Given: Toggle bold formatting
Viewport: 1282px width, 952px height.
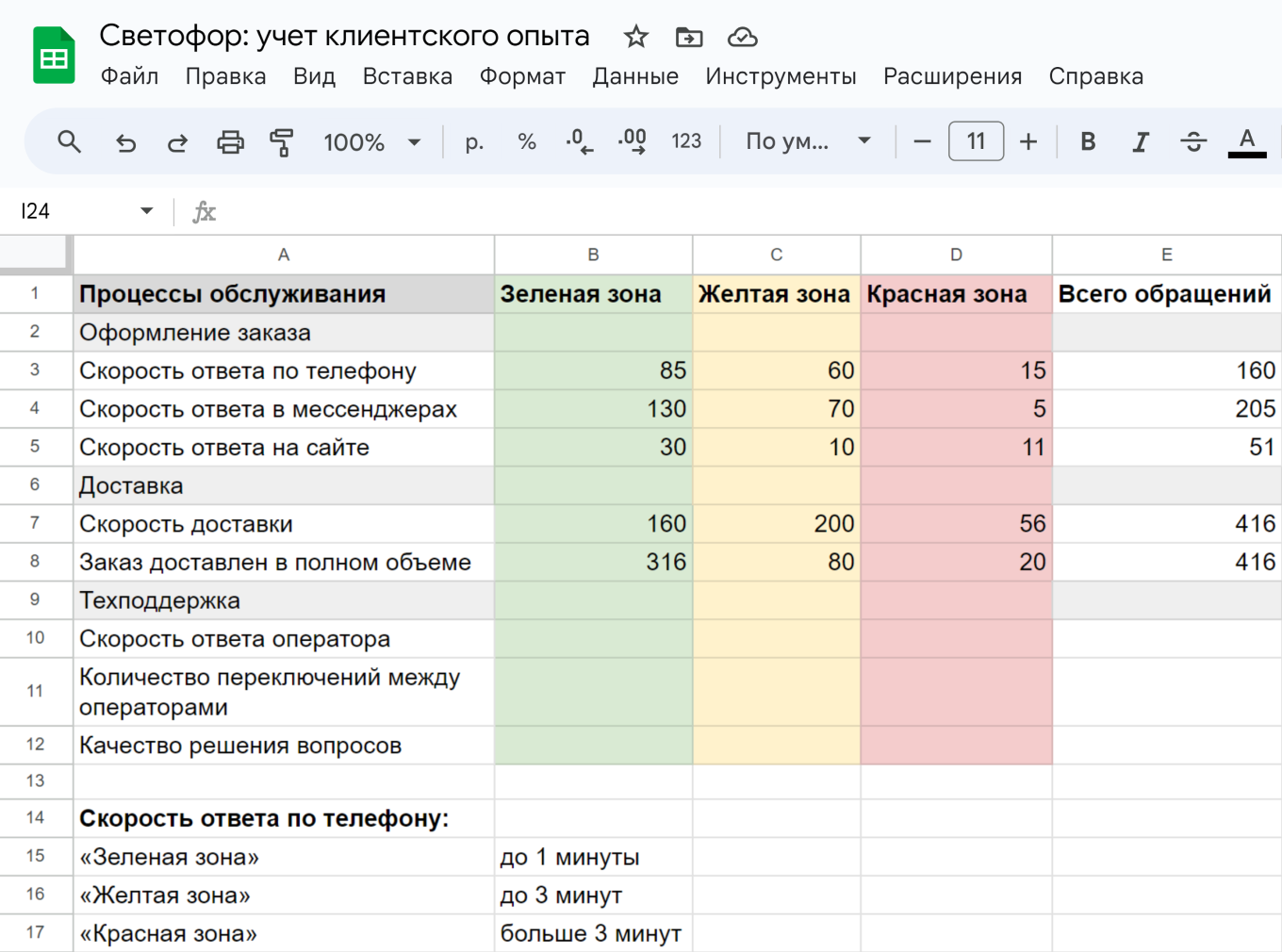Looking at the screenshot, I should [x=1088, y=141].
